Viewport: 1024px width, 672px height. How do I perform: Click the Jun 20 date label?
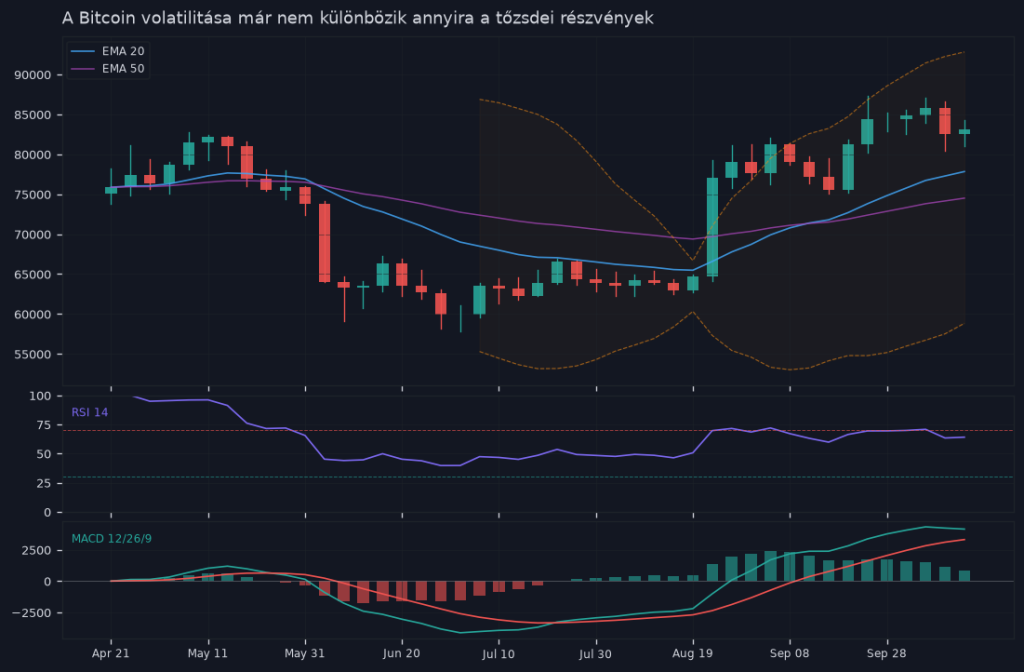click(x=402, y=653)
